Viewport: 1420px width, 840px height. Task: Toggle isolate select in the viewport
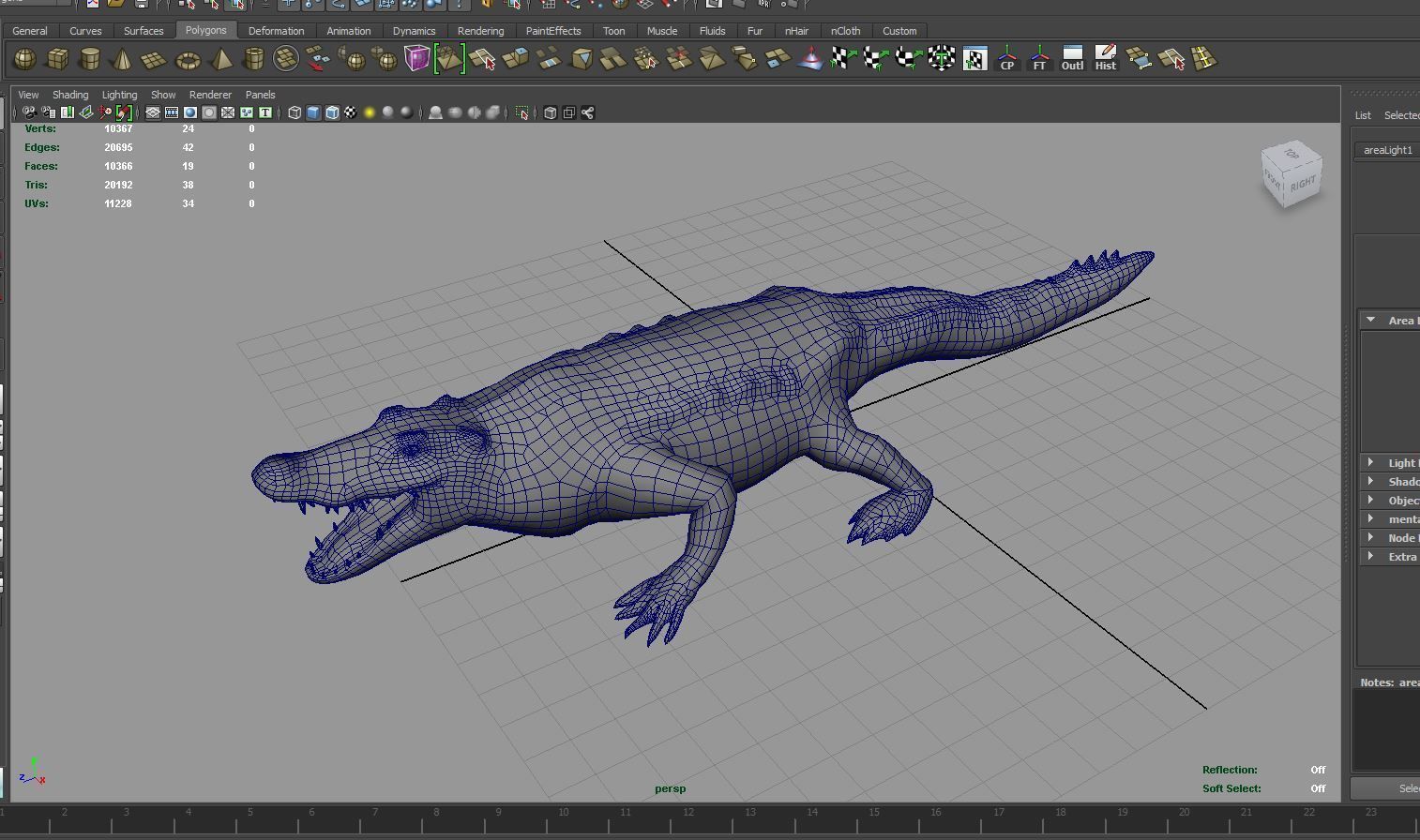522,112
